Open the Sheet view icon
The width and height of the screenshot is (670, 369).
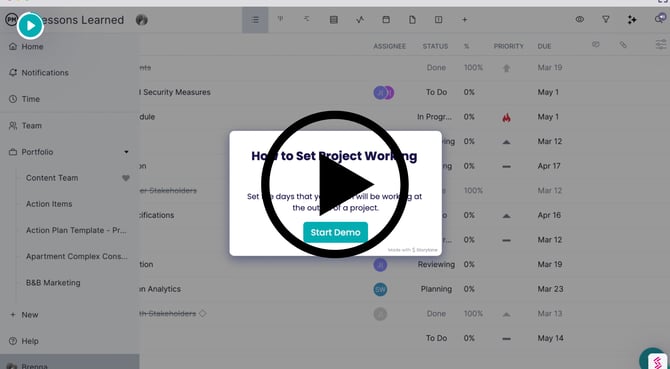coord(334,20)
